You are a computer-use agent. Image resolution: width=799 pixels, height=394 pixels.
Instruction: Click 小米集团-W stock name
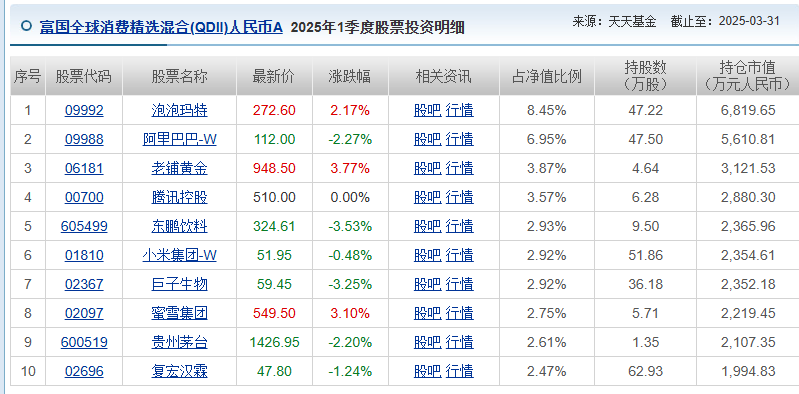(x=179, y=255)
